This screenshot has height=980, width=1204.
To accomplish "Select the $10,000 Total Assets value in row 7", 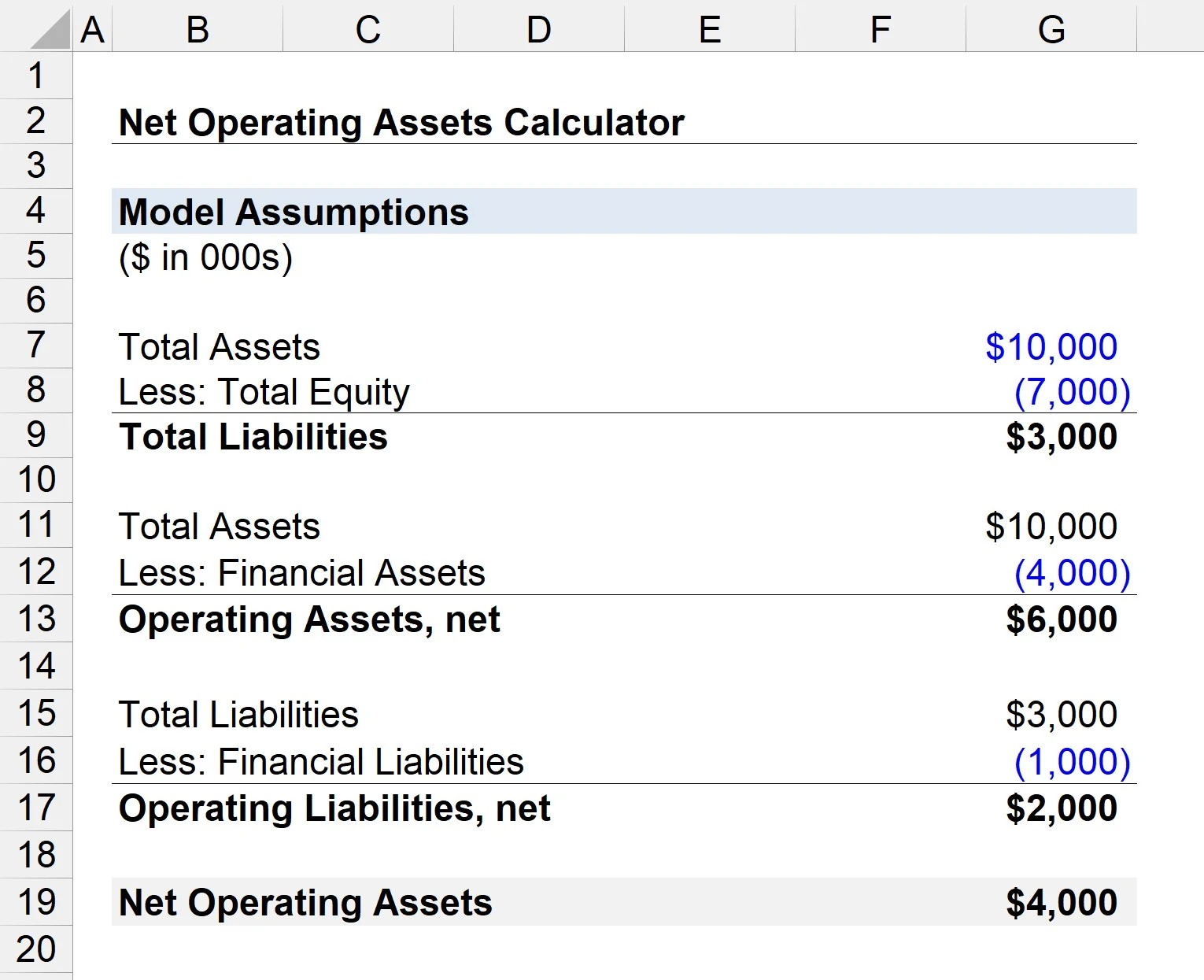I will point(1051,346).
